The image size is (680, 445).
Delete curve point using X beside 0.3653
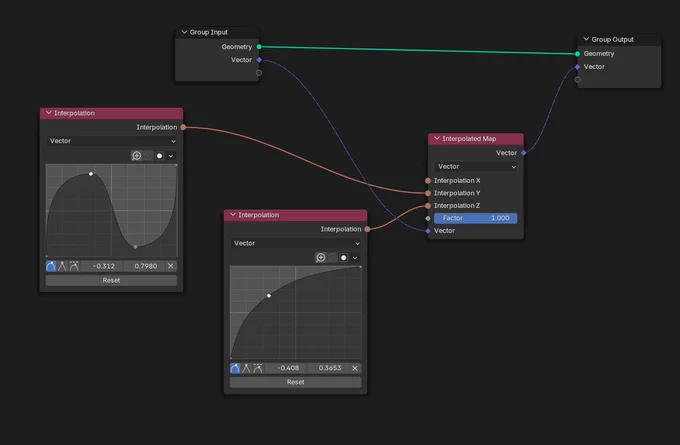(x=355, y=368)
